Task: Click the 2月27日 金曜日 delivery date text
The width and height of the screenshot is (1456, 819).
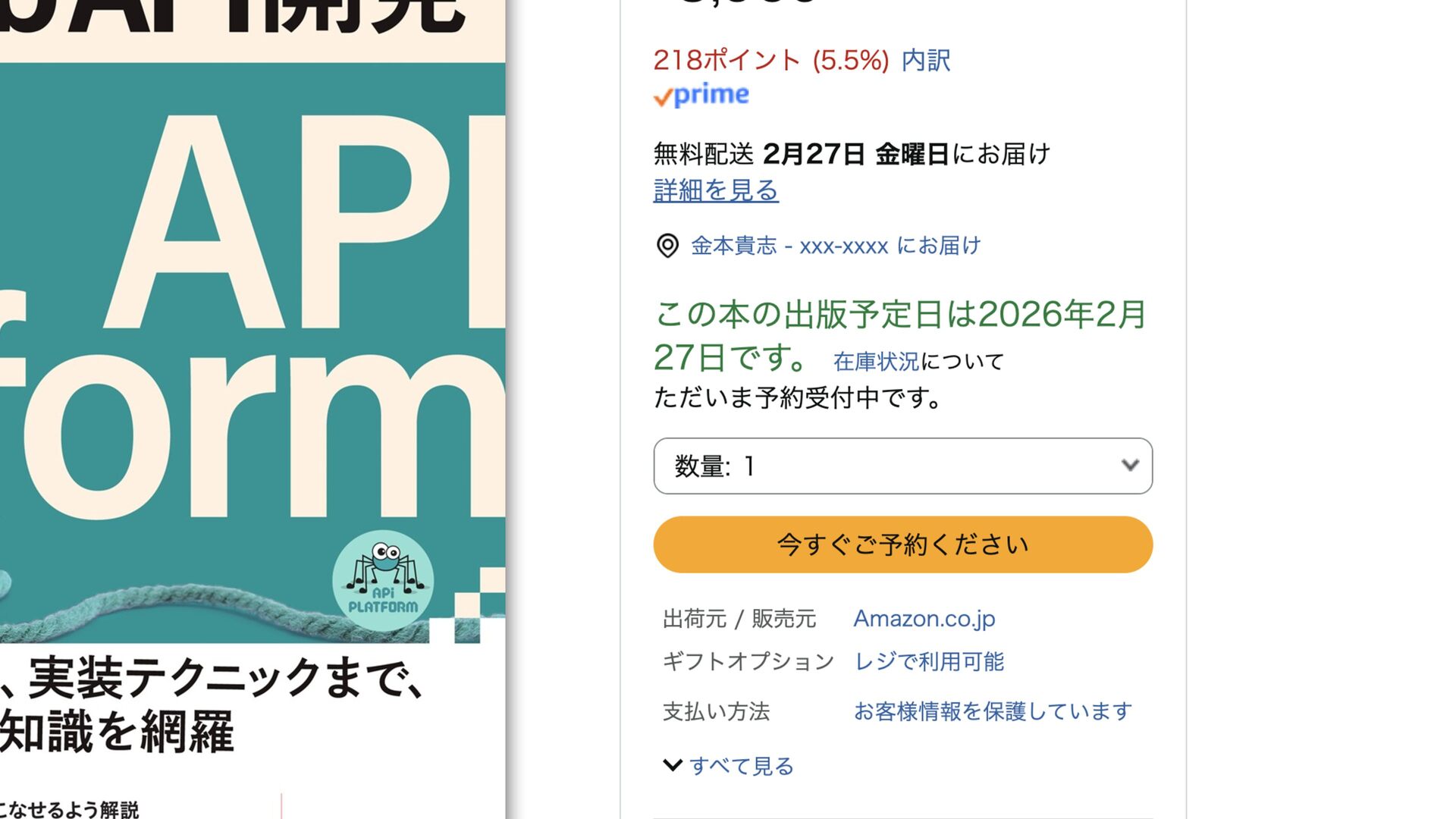Action: point(855,154)
